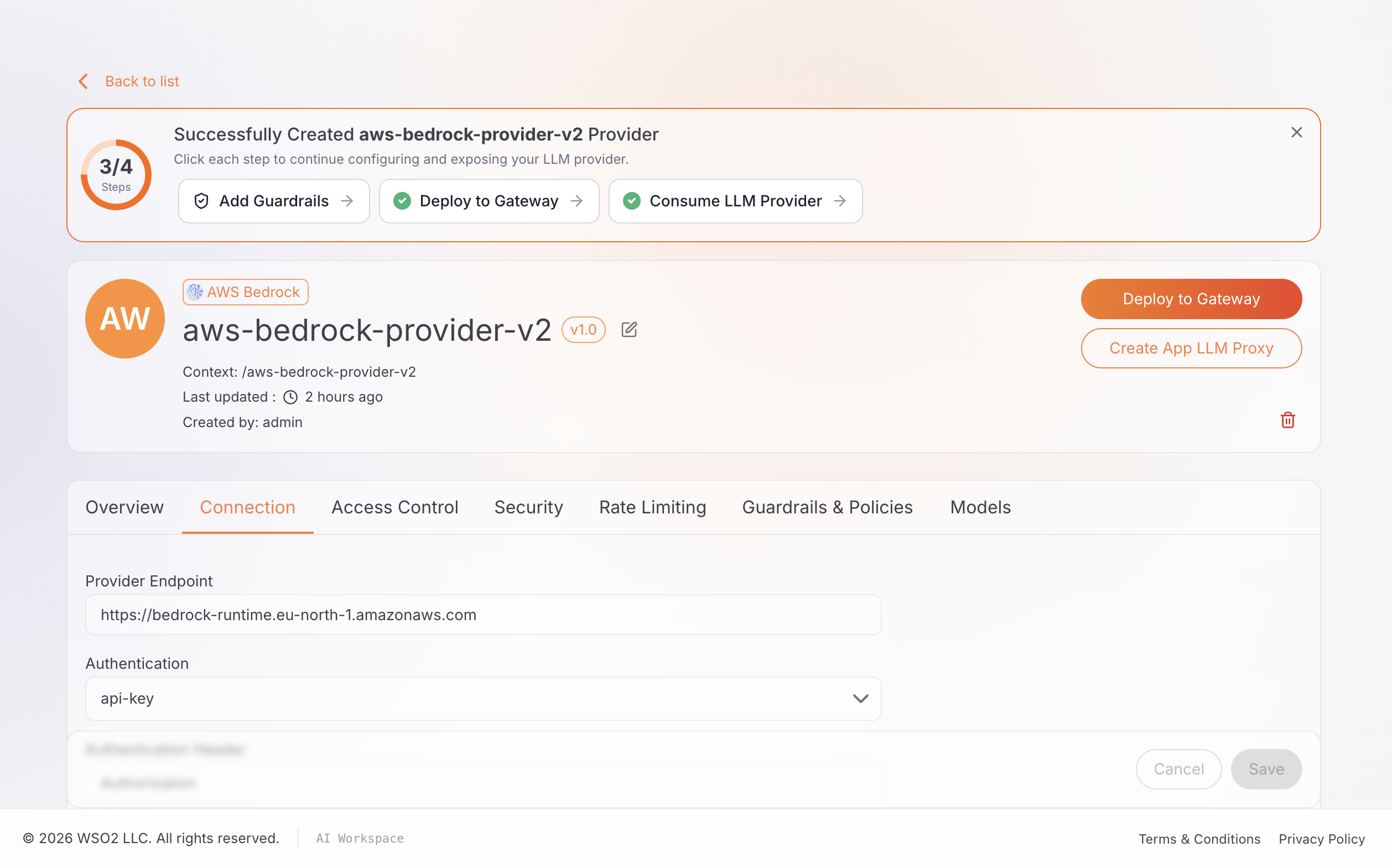This screenshot has width=1392, height=868.
Task: Go to the Security tab
Action: click(529, 507)
